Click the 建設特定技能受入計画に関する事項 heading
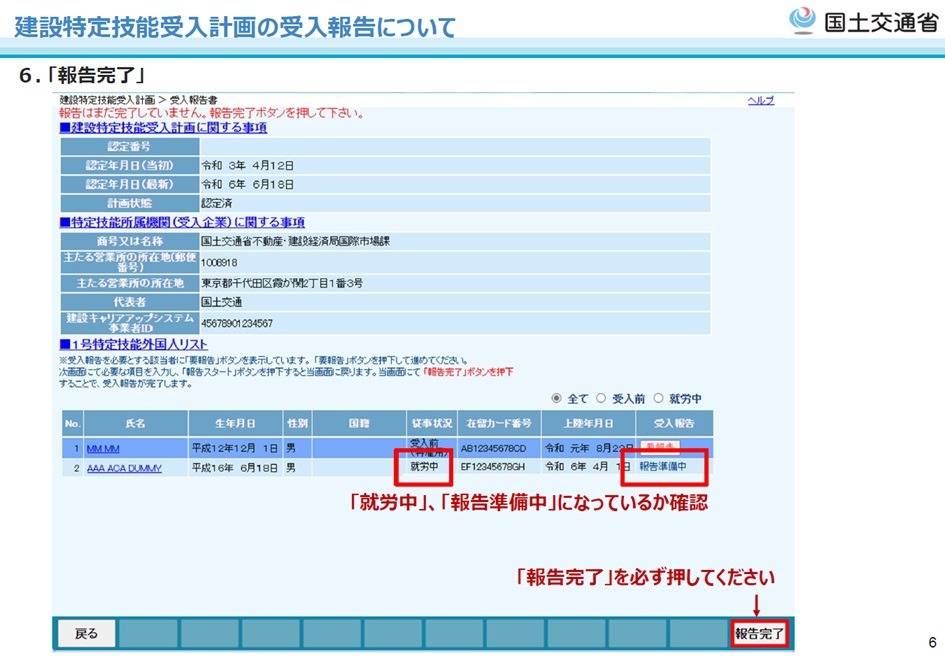Screen dimensions: 945x665 (163, 128)
